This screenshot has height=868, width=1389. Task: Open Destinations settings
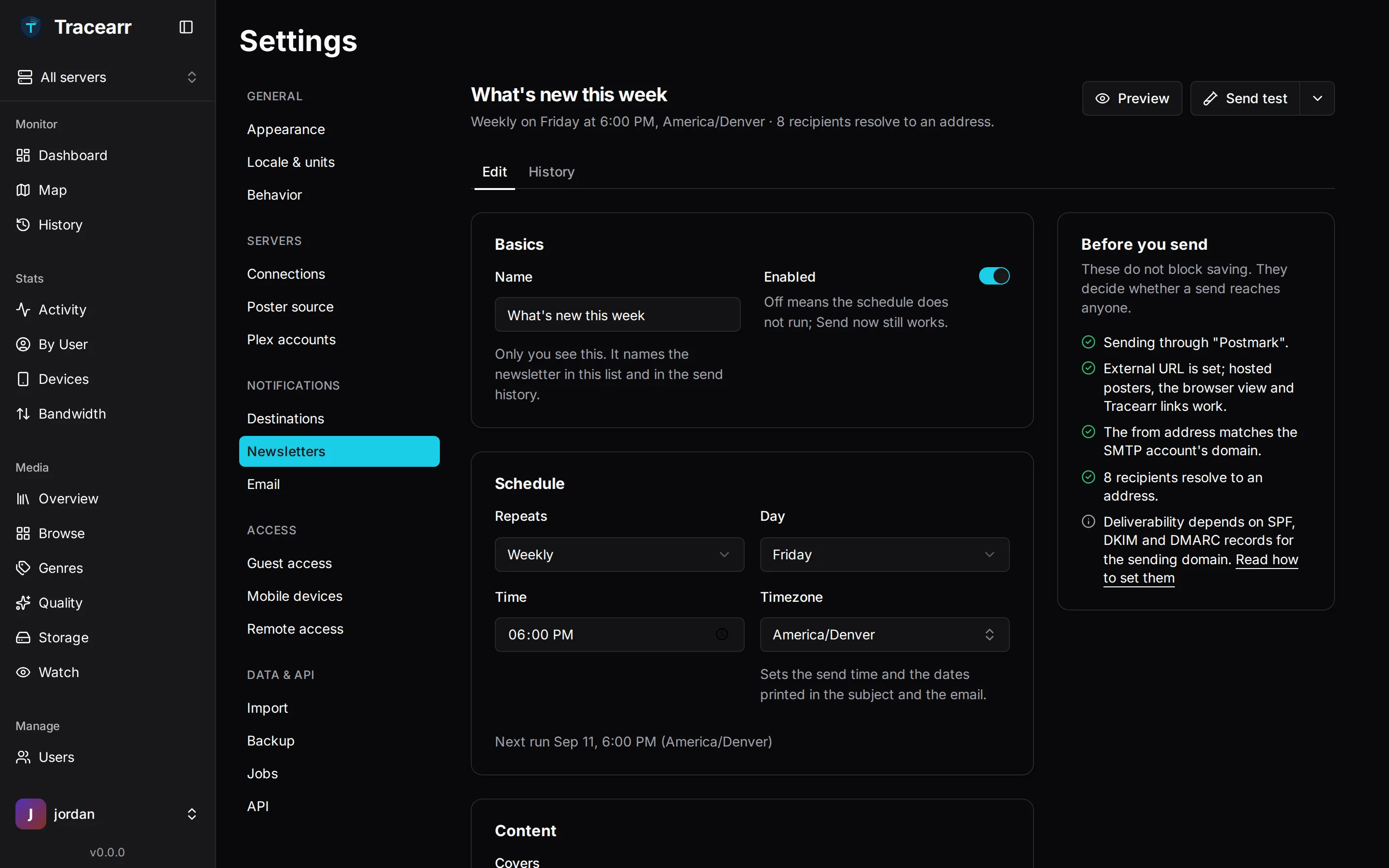339,419
